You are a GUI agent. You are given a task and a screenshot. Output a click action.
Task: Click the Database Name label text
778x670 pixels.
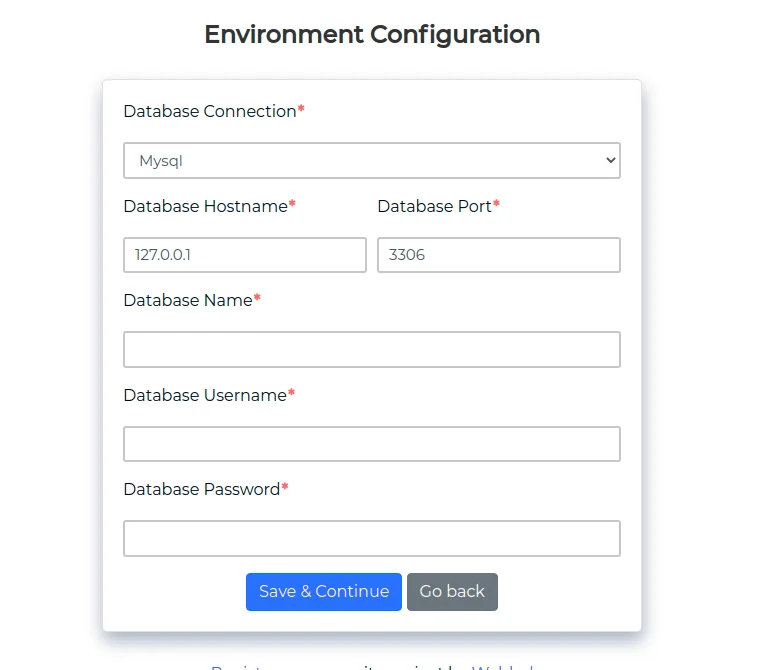187,300
